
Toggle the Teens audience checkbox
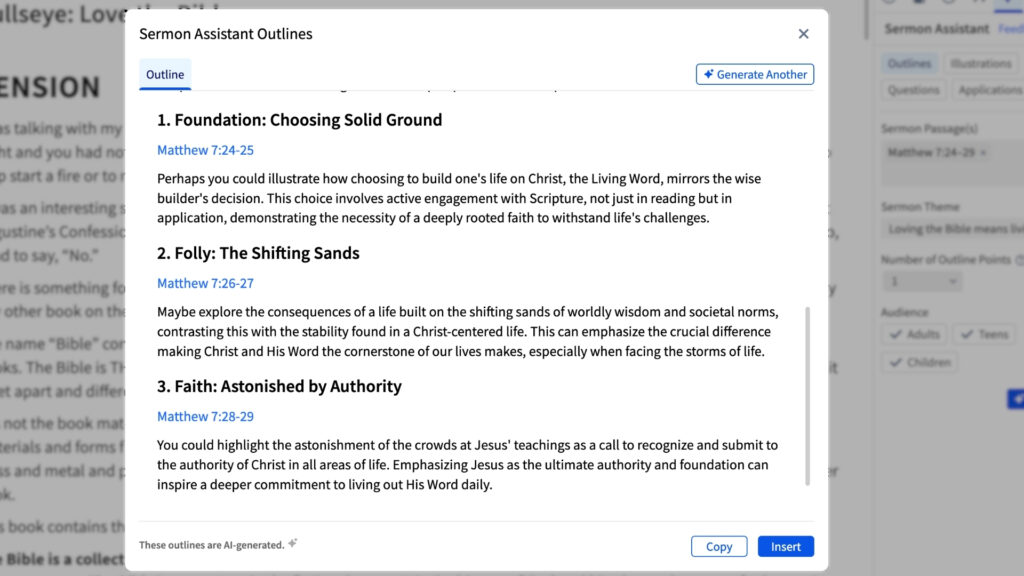tap(984, 335)
